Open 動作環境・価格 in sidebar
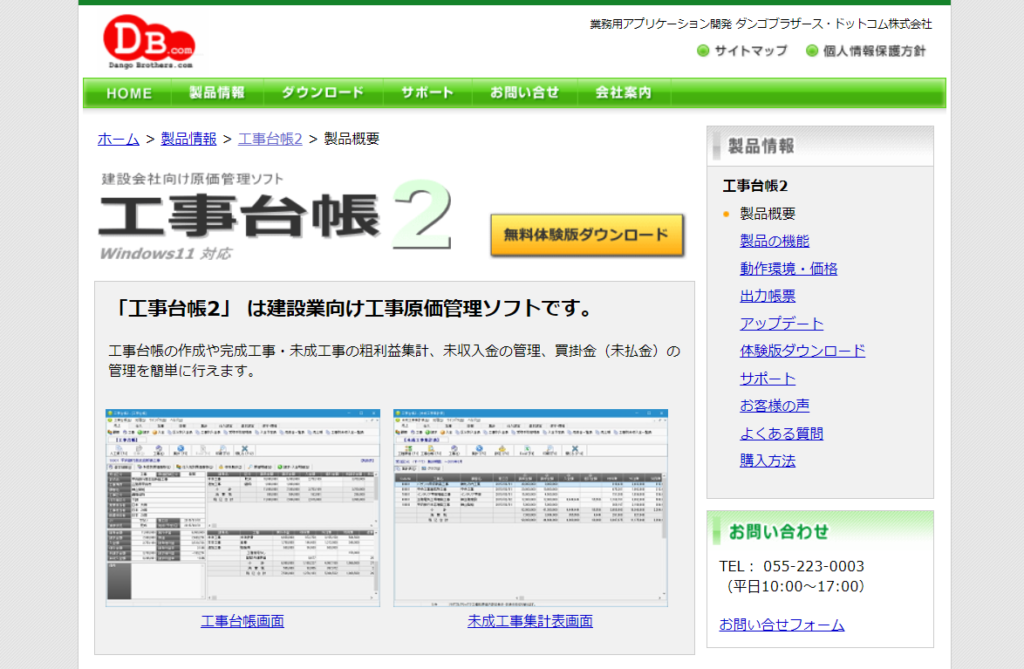Screen dimensions: 1024x669 coord(788,269)
